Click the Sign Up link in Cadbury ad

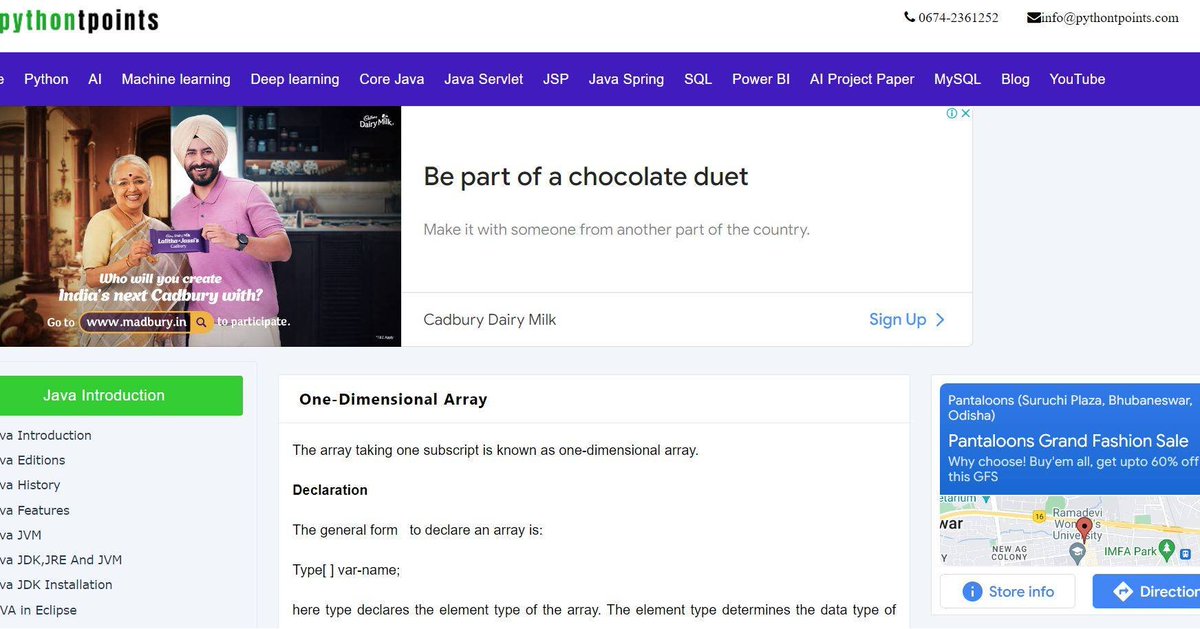click(x=897, y=320)
